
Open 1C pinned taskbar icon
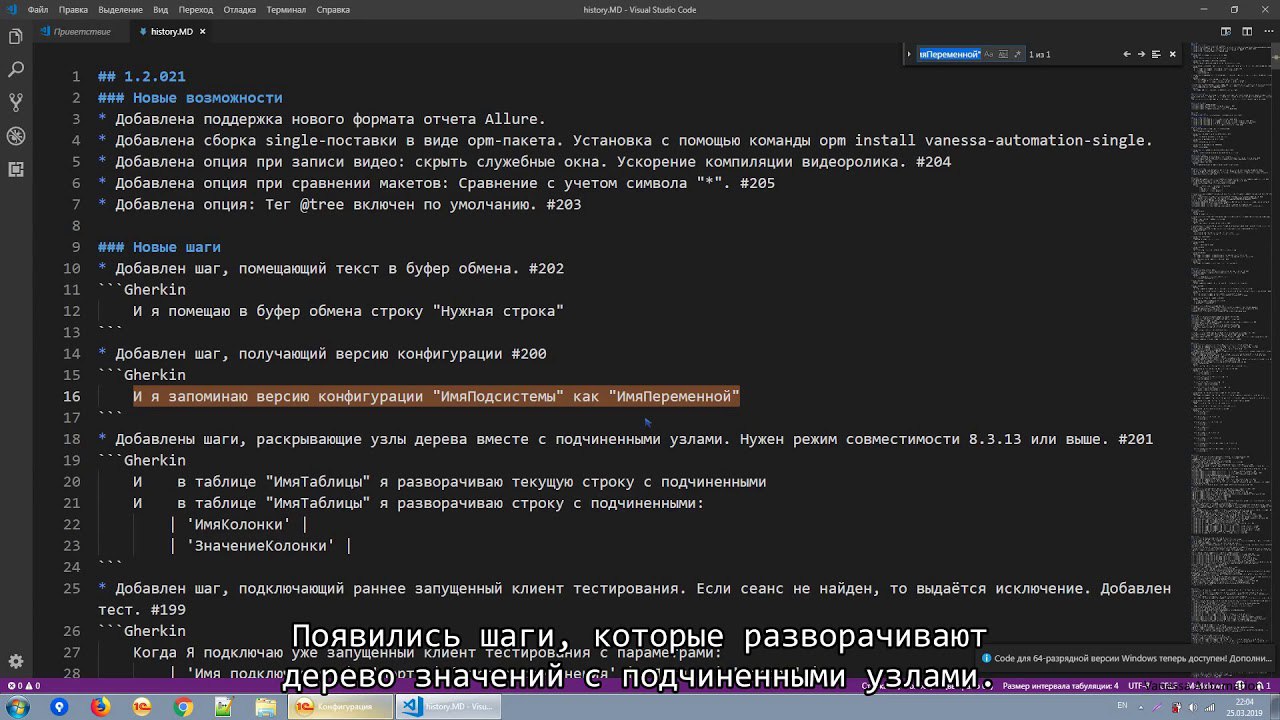coord(142,707)
